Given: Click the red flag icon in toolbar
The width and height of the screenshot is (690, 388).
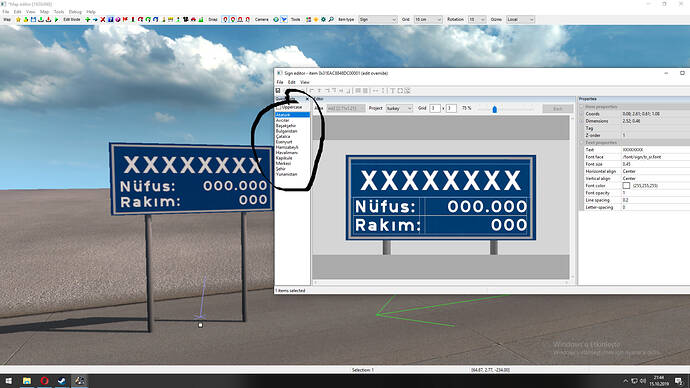Looking at the screenshot, I should click(x=125, y=19).
